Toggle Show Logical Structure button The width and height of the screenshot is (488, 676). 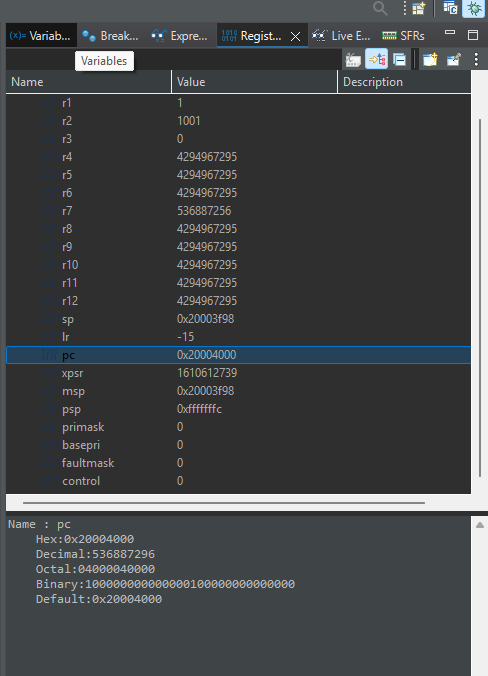point(376,59)
